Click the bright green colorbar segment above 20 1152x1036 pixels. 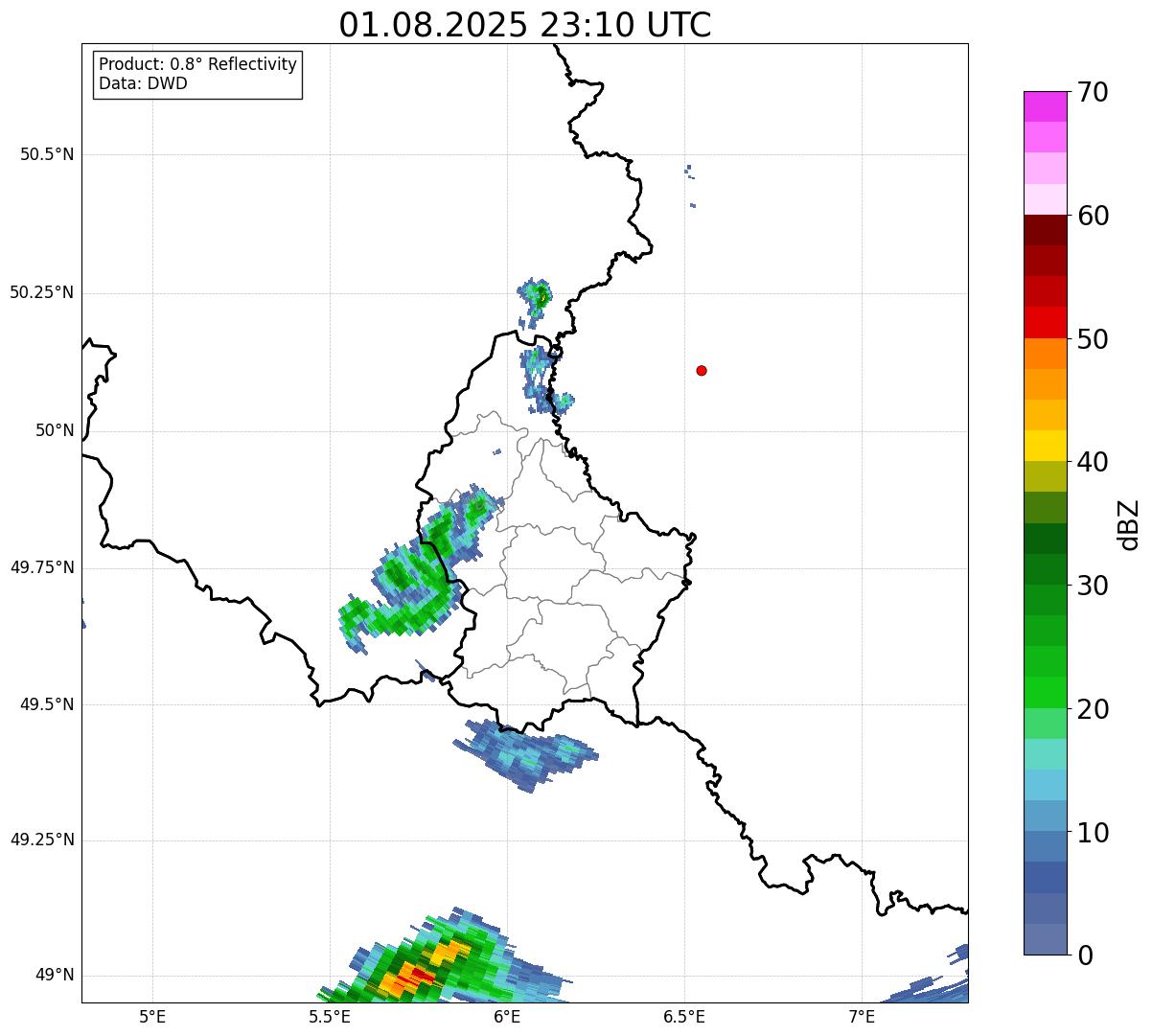[1045, 692]
